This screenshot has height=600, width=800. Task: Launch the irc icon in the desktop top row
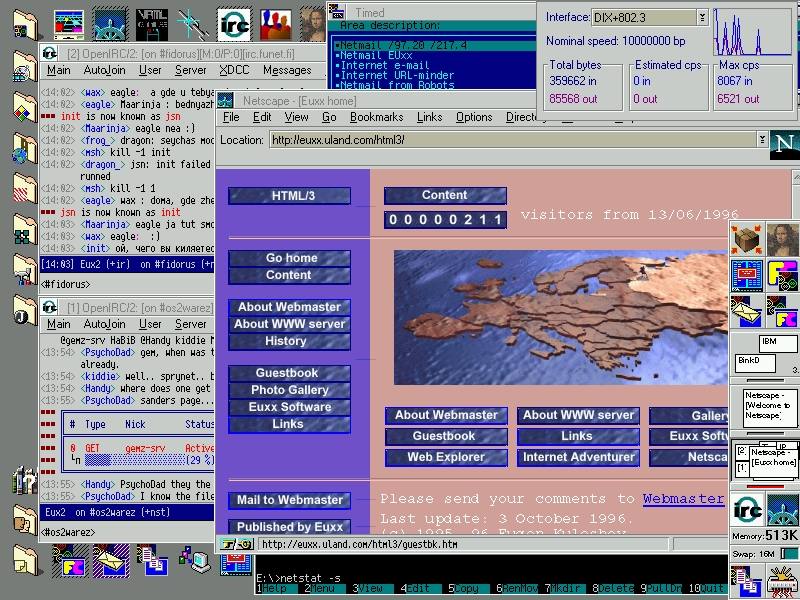coord(234,24)
